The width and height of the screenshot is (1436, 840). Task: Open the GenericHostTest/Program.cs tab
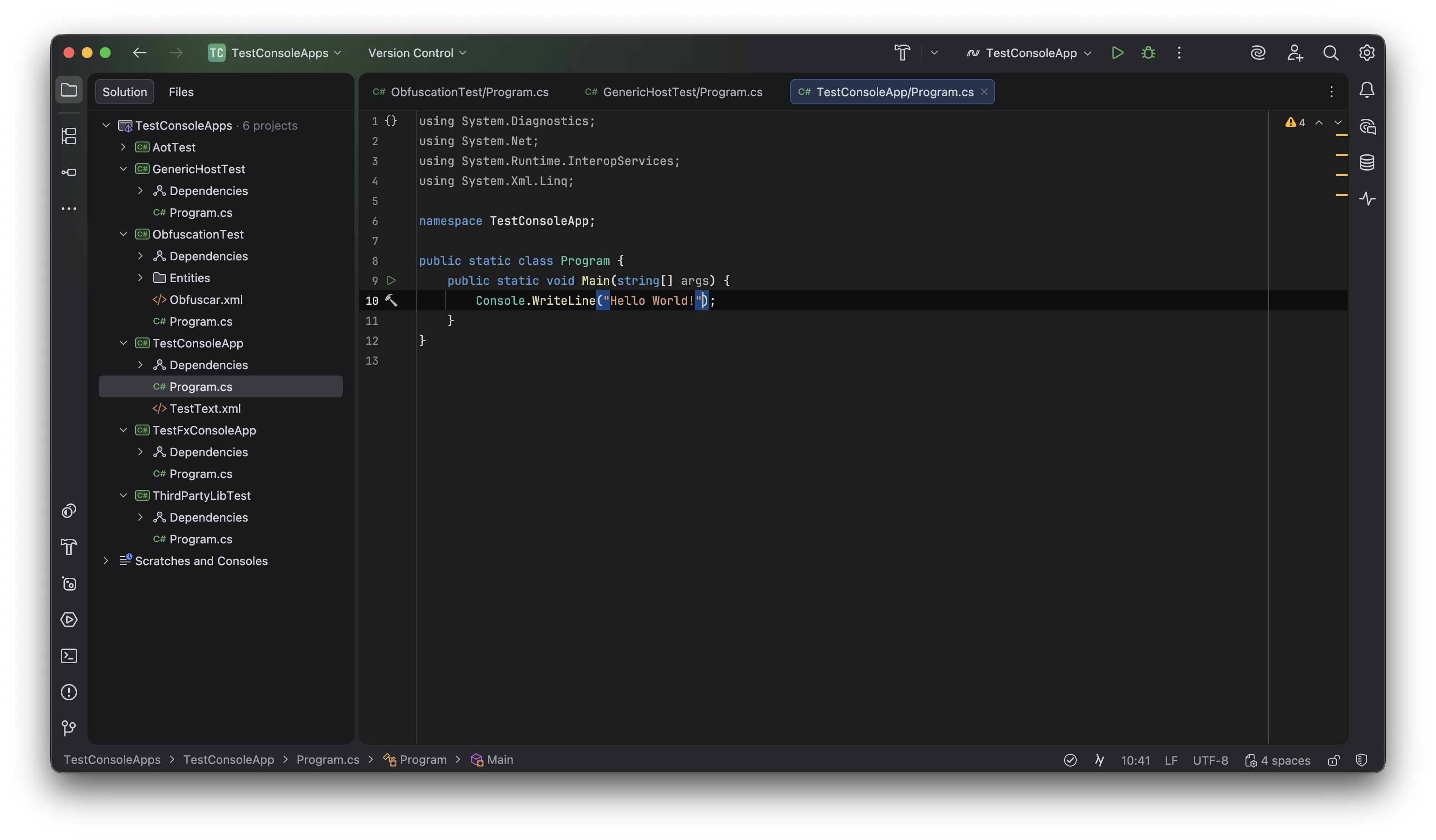(x=674, y=91)
